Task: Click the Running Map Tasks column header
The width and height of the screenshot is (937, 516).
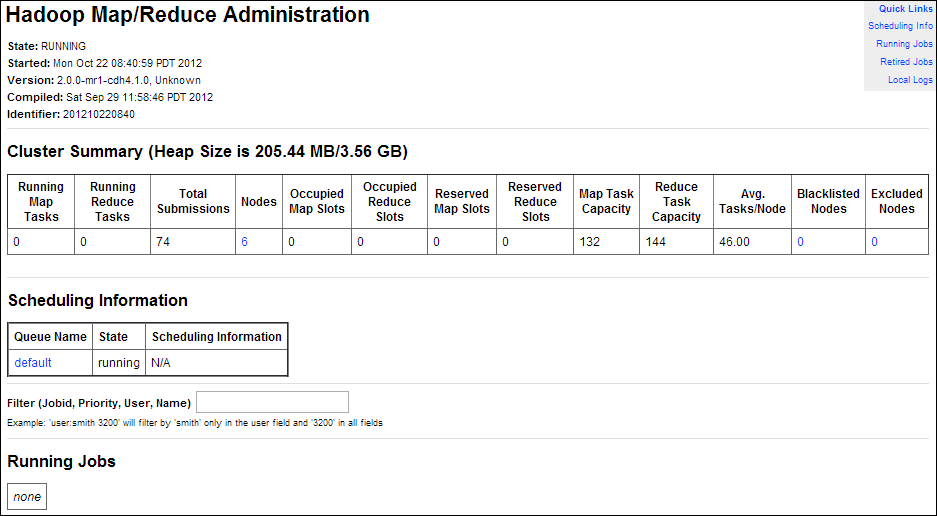Action: 41,201
